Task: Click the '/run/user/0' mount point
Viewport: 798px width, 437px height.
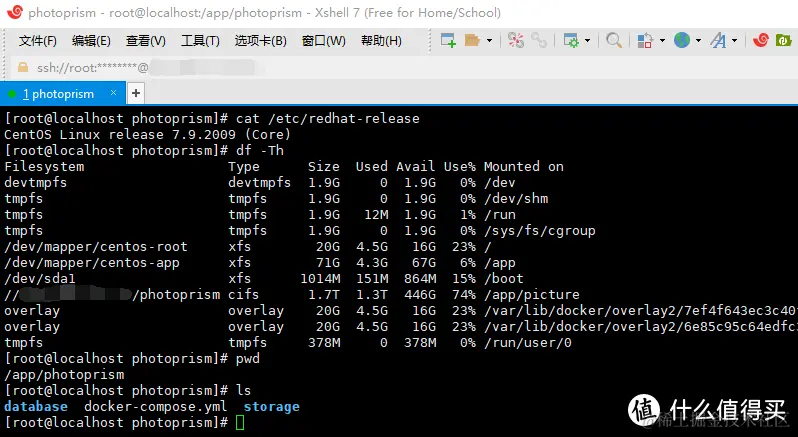Action: 528,343
